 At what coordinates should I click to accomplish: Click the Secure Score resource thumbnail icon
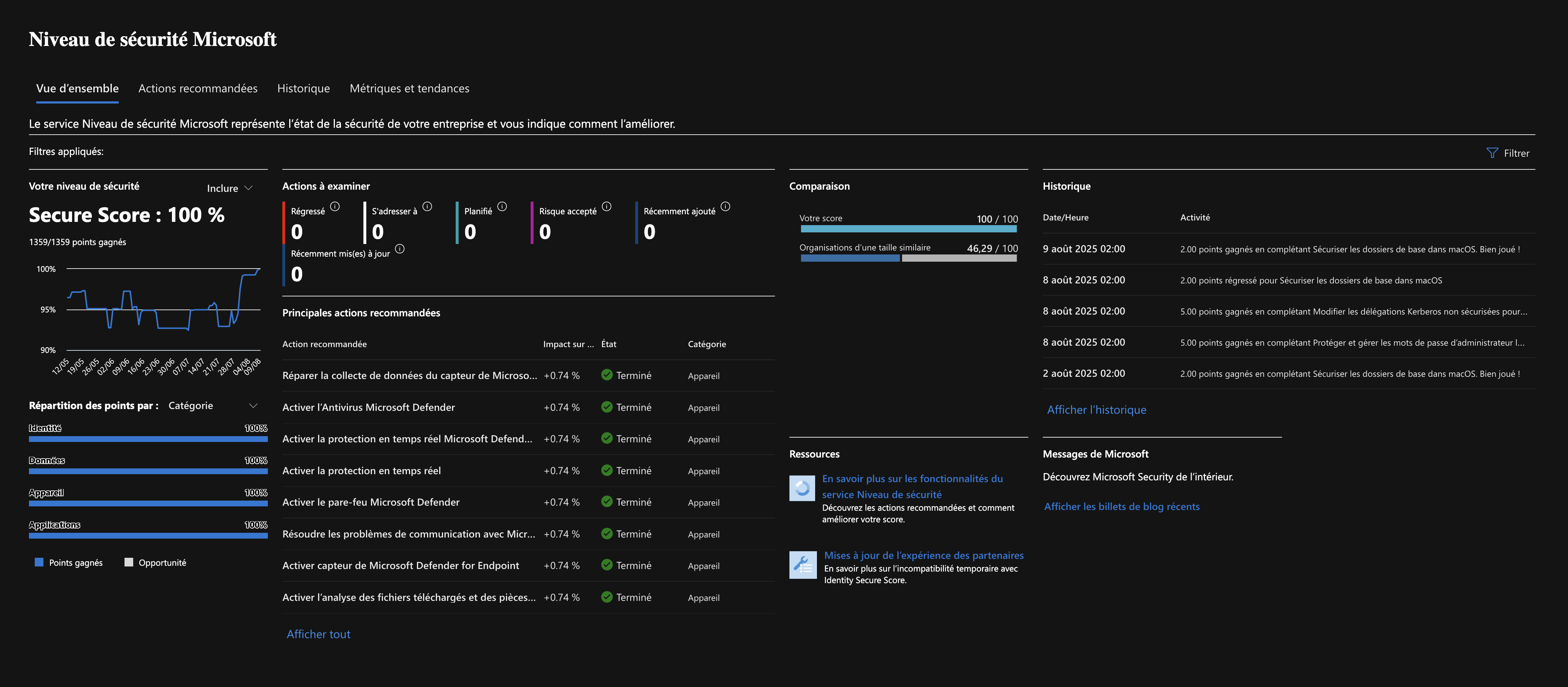tap(802, 488)
